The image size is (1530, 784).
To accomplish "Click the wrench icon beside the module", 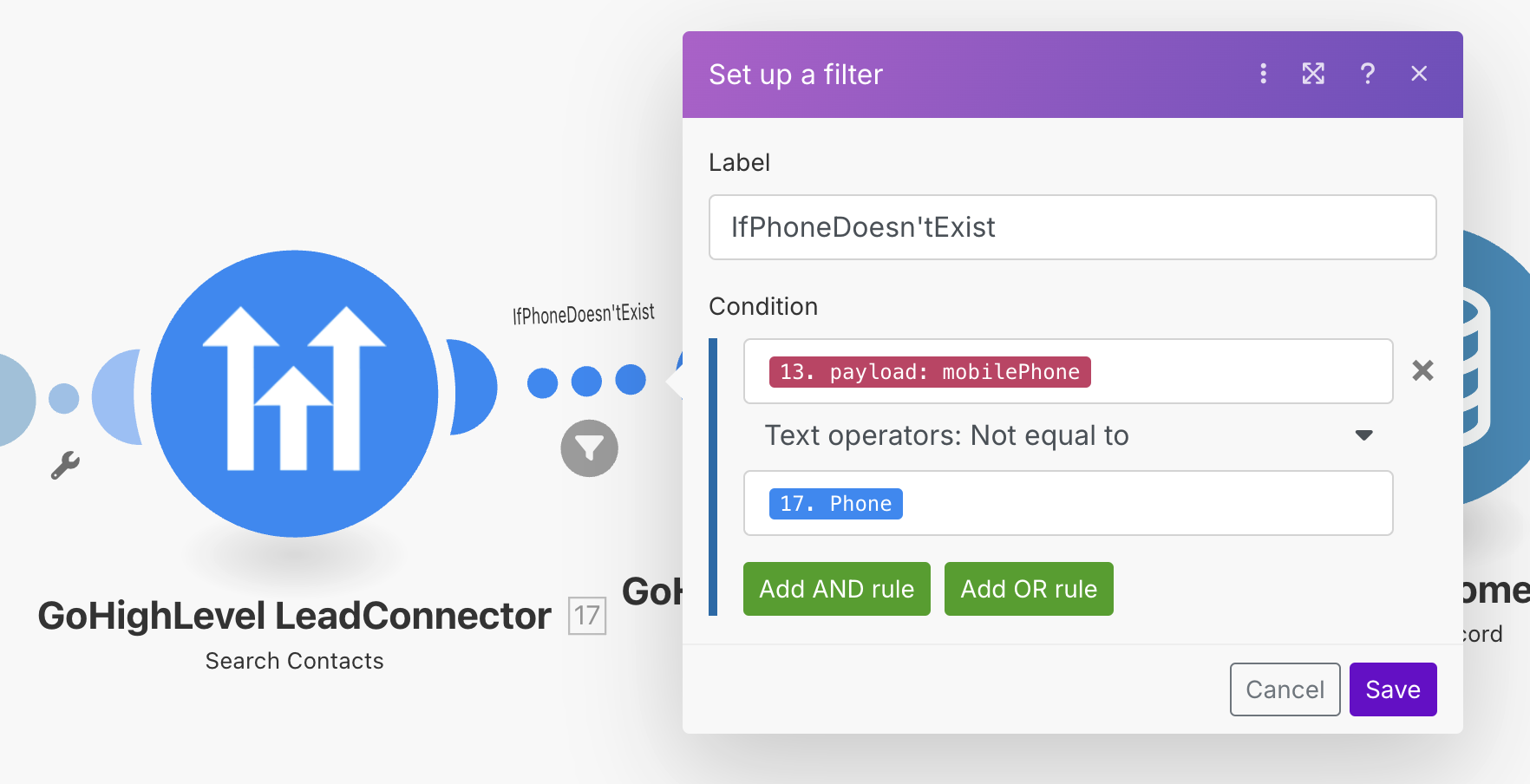I will pos(65,466).
